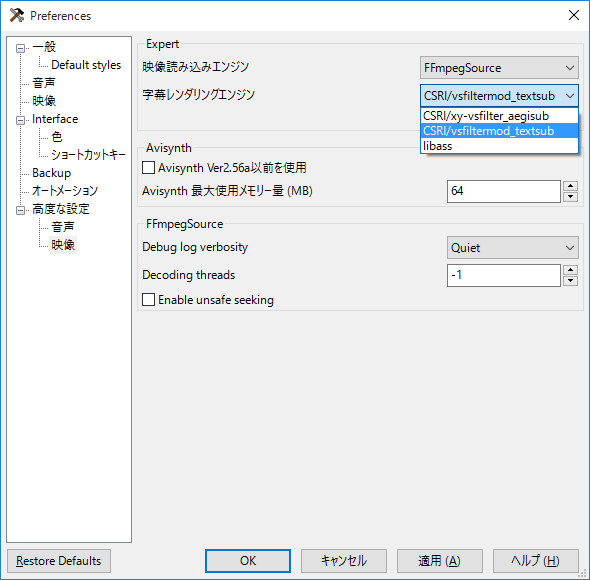Increase Avisynth memory limit with up arrow
Image resolution: width=590 pixels, height=580 pixels.
[570, 186]
